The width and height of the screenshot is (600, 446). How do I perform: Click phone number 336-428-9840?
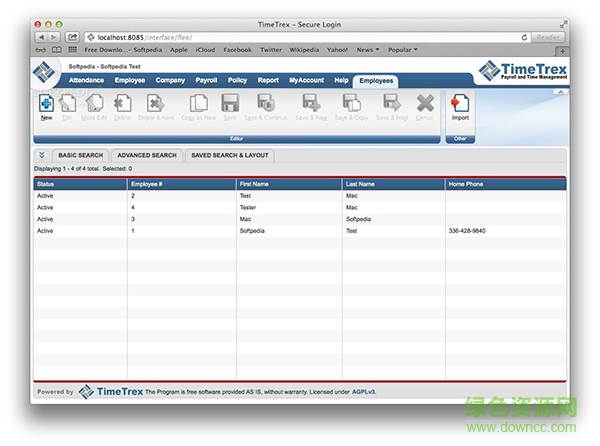click(467, 231)
